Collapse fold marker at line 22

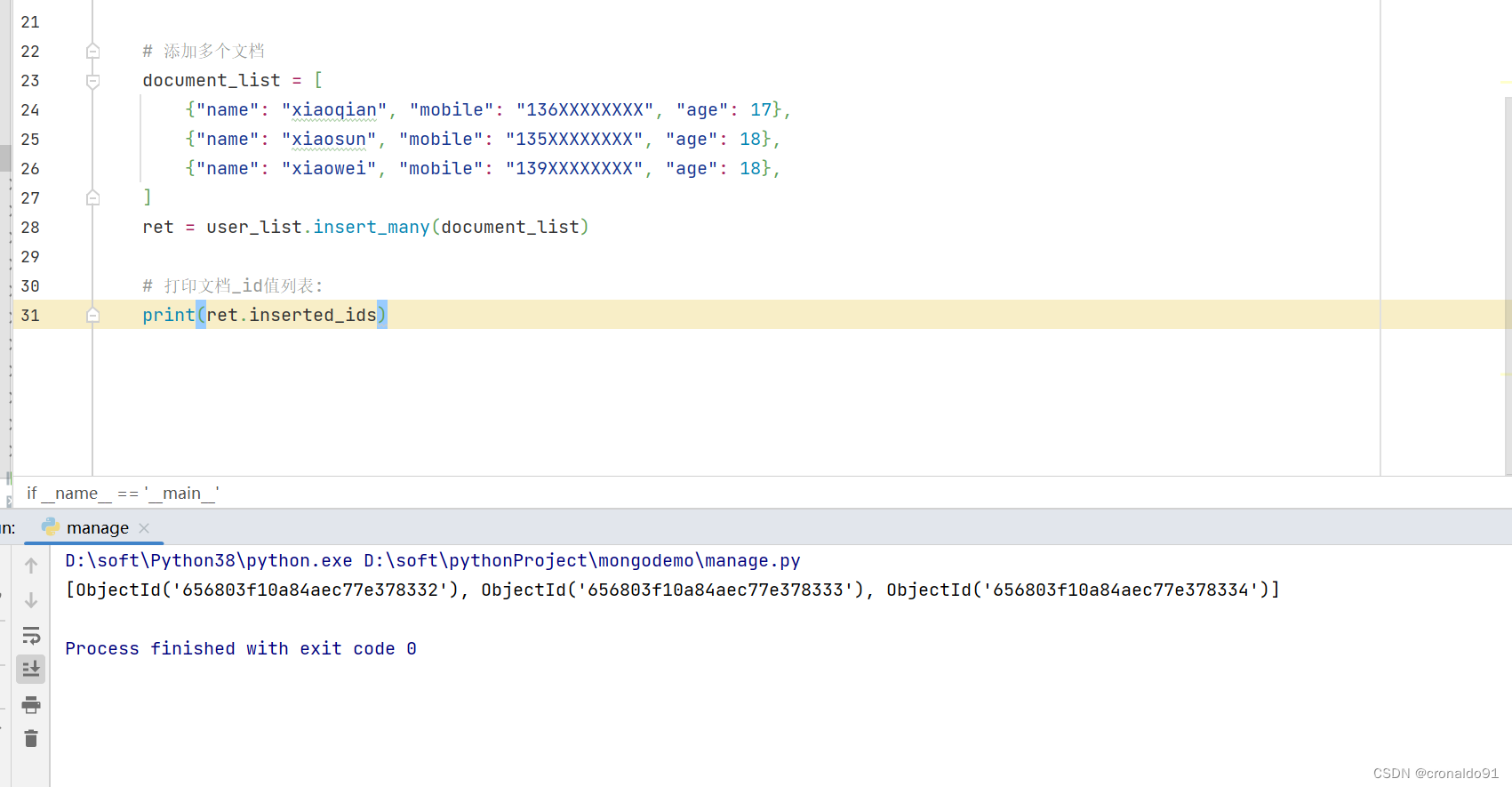point(92,52)
